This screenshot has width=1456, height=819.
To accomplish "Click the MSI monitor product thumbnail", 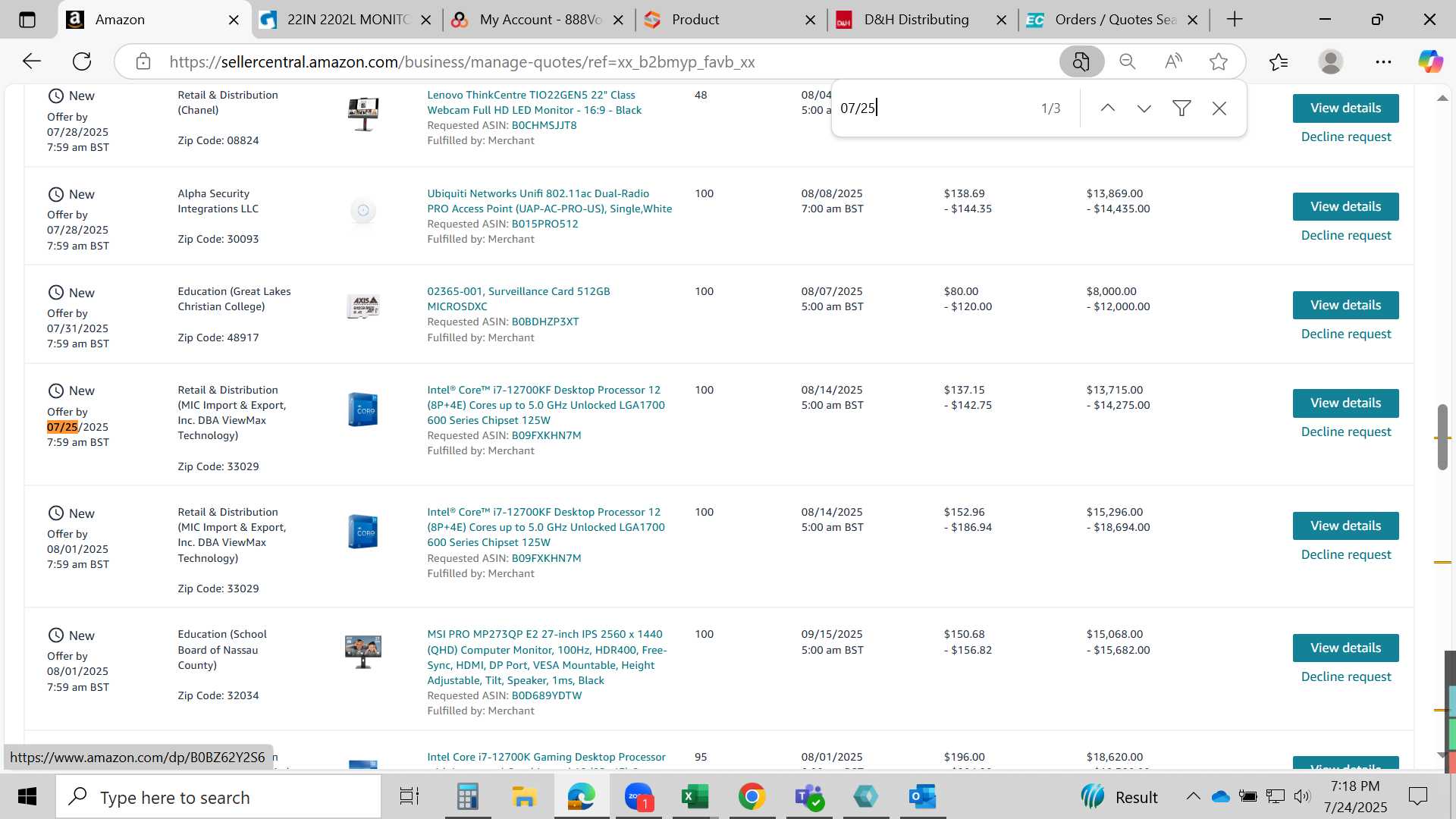I will tap(363, 651).
